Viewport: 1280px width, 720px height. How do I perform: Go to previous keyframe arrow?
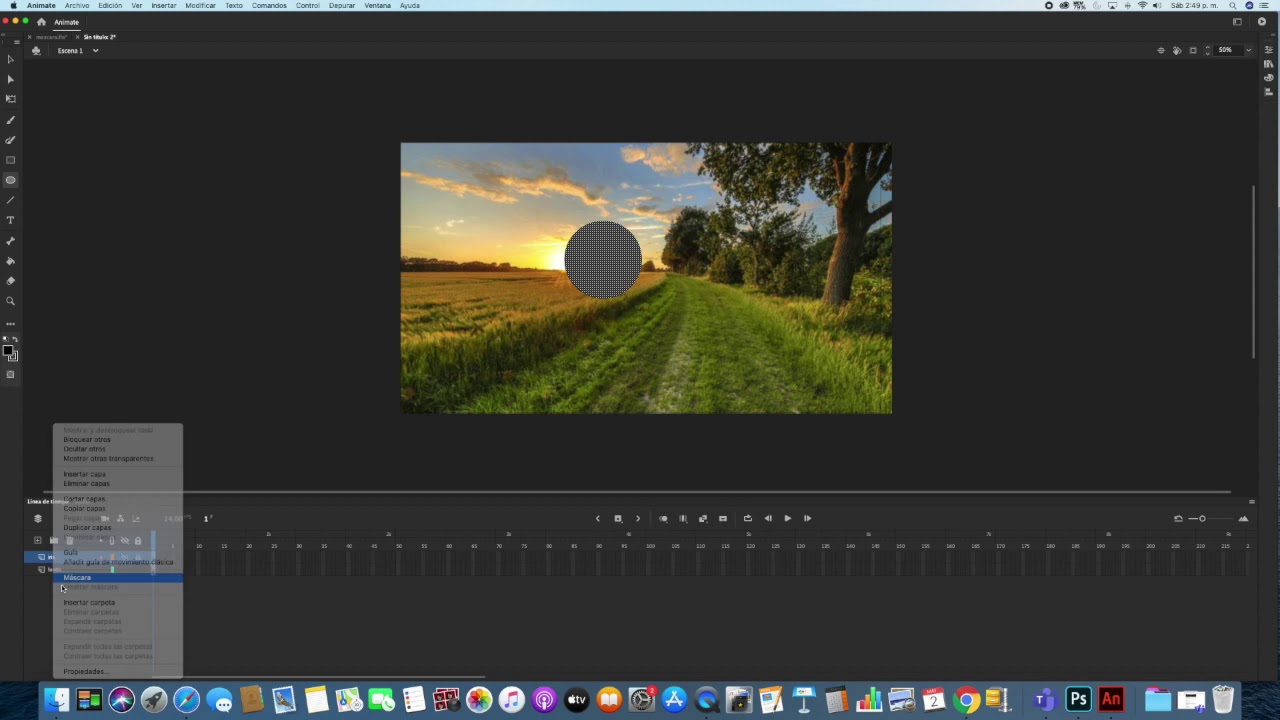(x=598, y=518)
